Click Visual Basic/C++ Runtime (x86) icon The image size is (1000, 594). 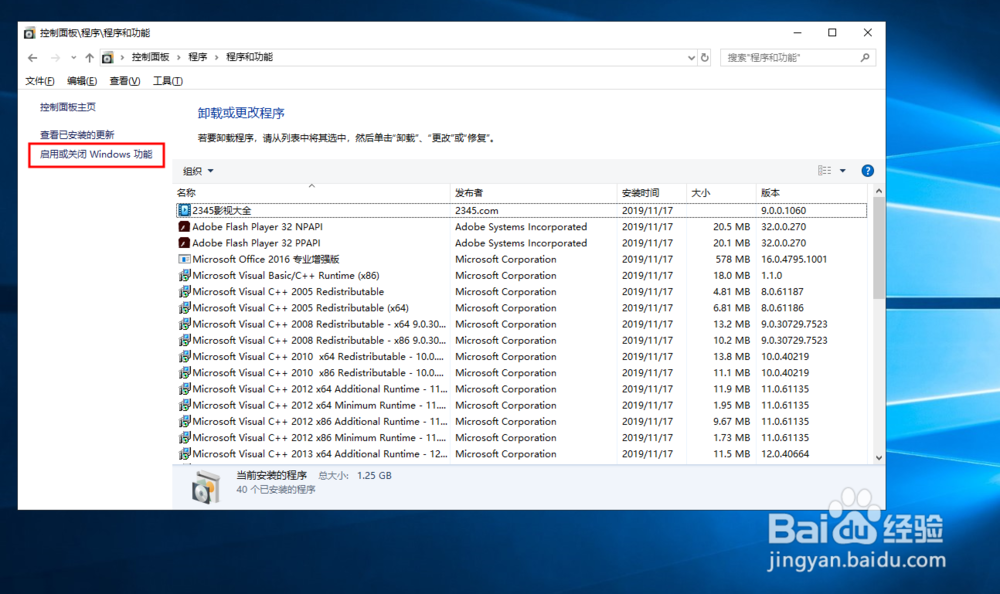click(184, 275)
